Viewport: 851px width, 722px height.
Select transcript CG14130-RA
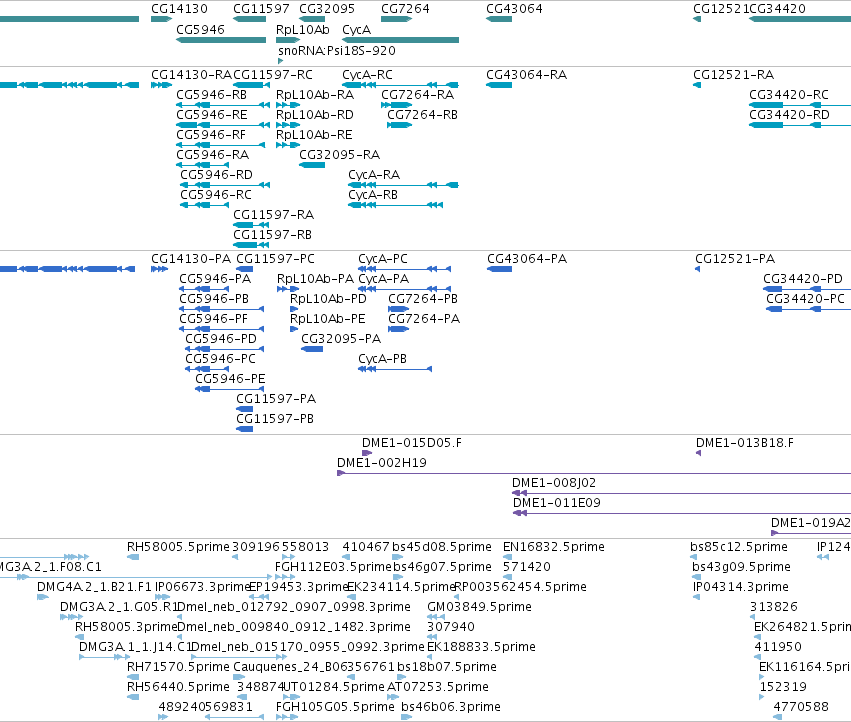coord(192,74)
